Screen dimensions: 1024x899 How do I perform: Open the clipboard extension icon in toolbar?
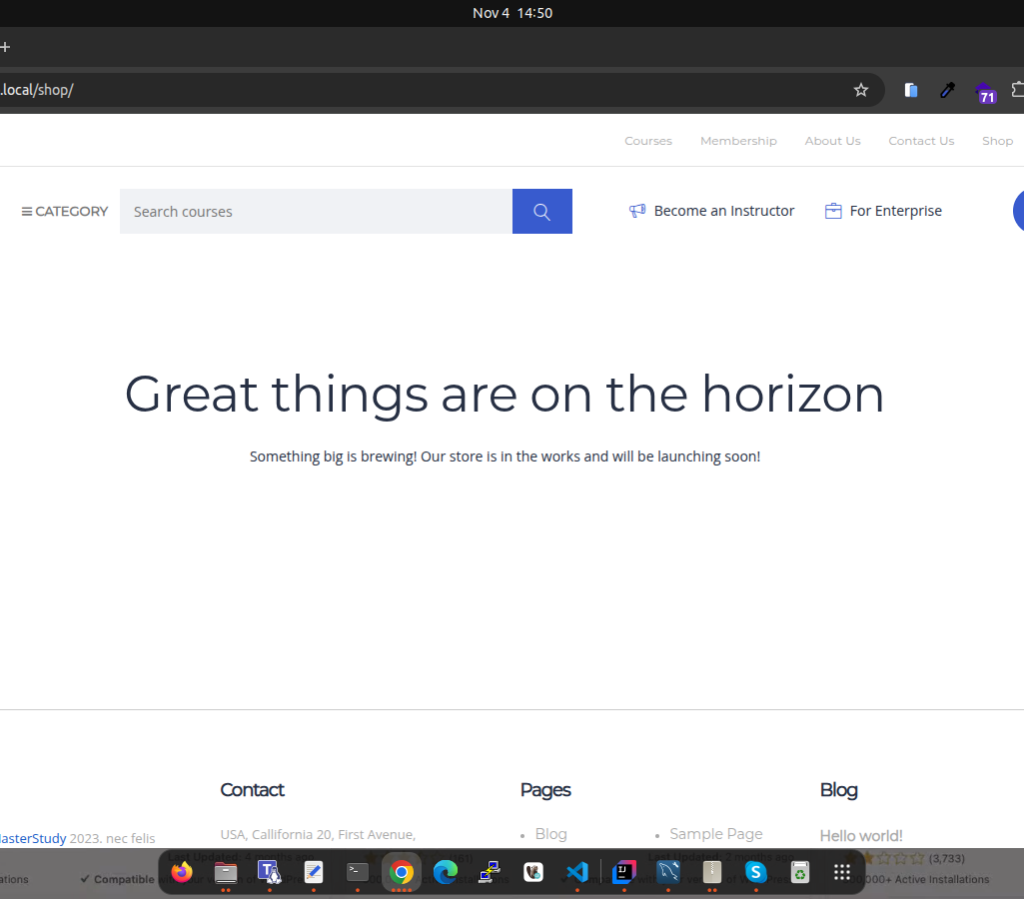pos(911,90)
